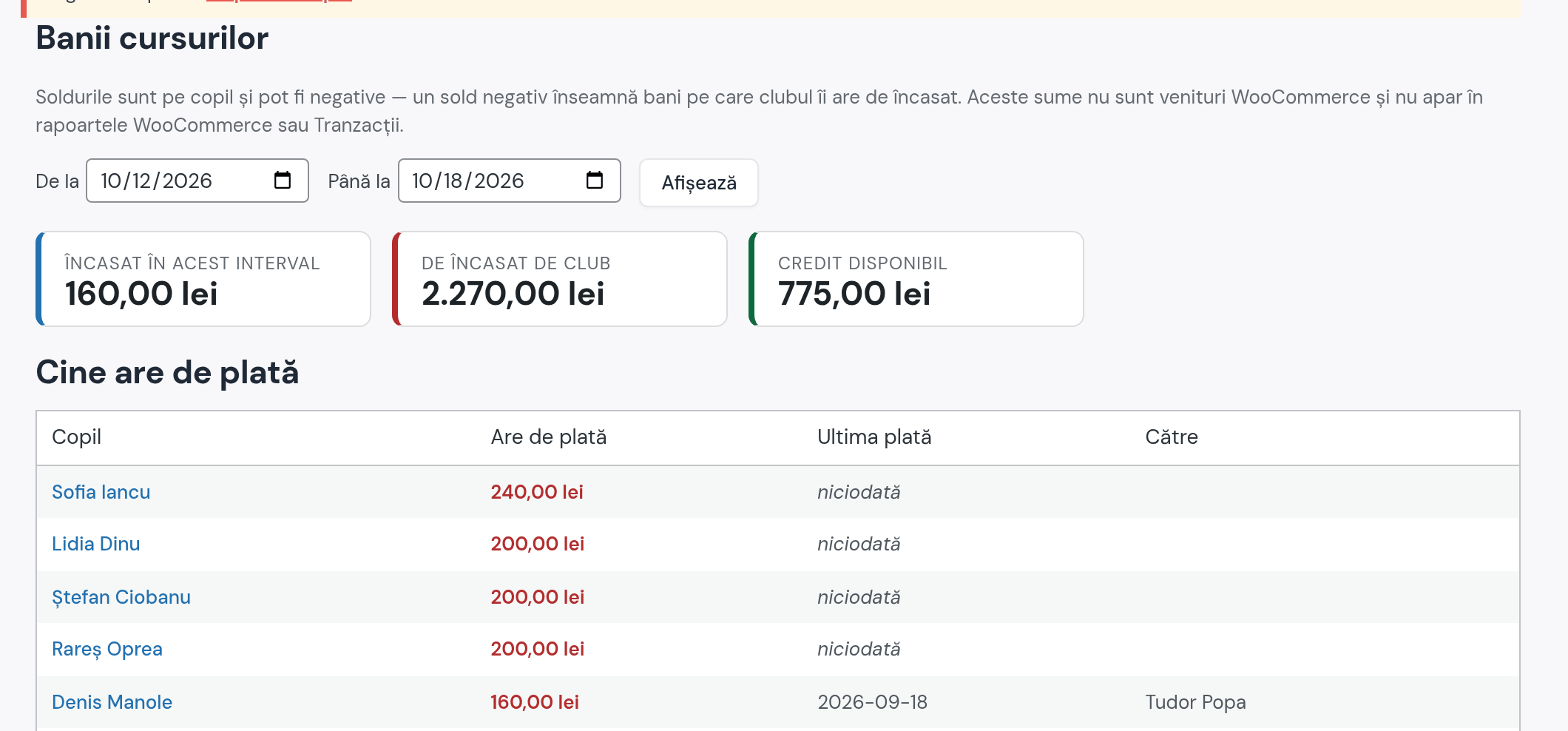Viewport: 1568px width, 731px height.
Task: Select the De încasat de club card
Action: (x=560, y=279)
